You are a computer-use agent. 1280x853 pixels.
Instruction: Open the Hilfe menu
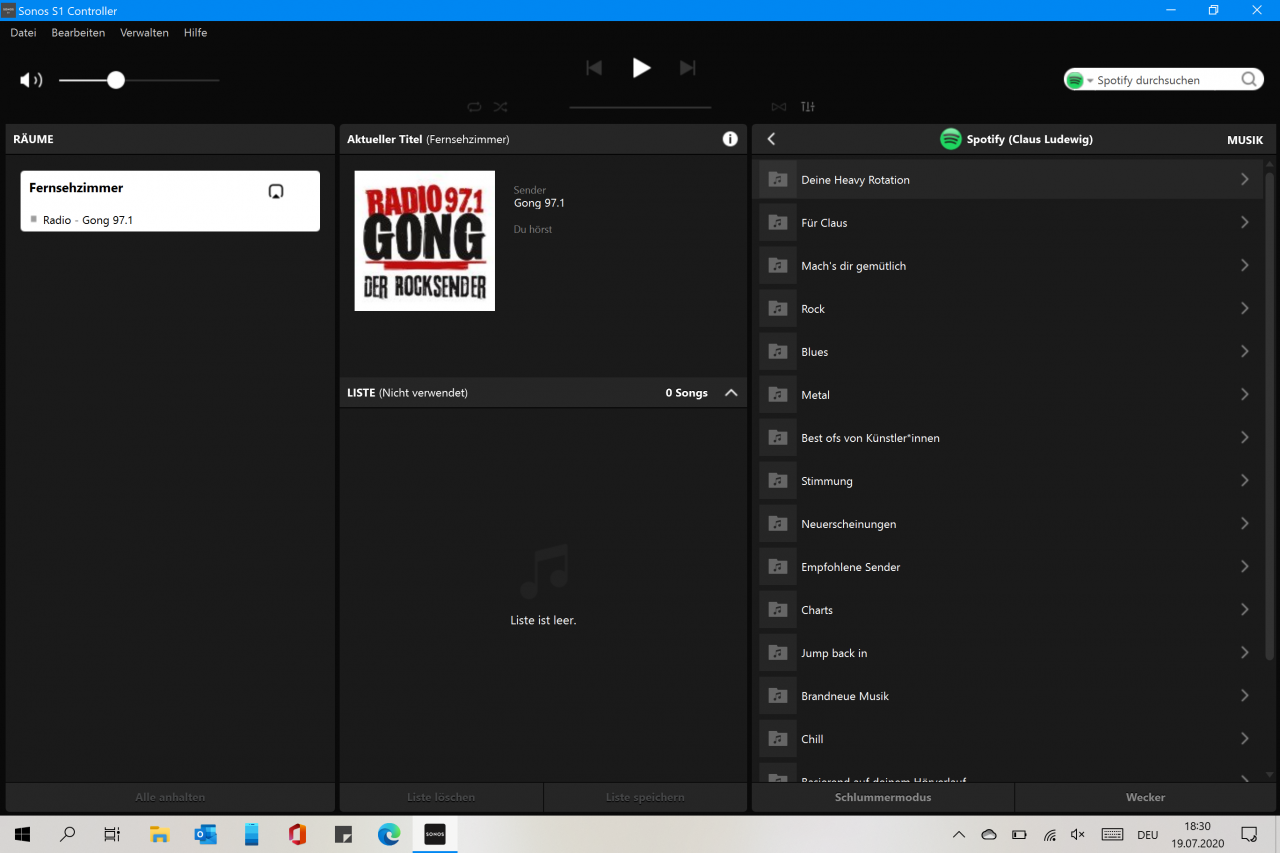(x=195, y=33)
